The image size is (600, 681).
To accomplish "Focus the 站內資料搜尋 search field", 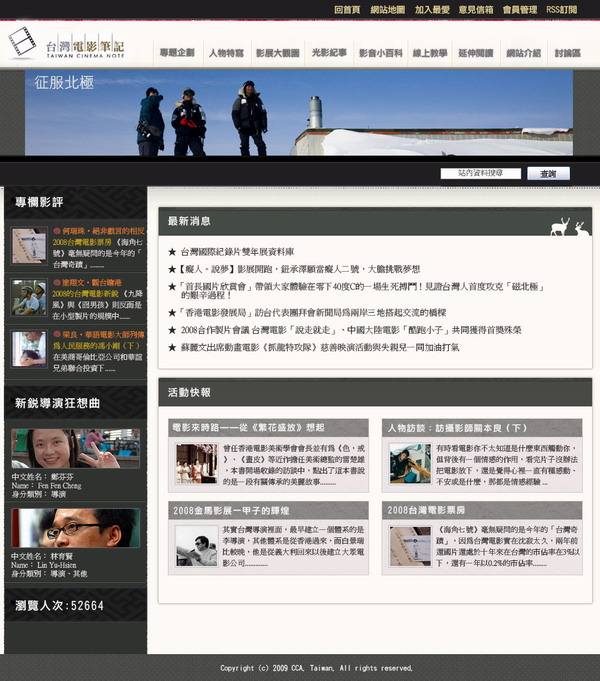I will click(x=480, y=173).
